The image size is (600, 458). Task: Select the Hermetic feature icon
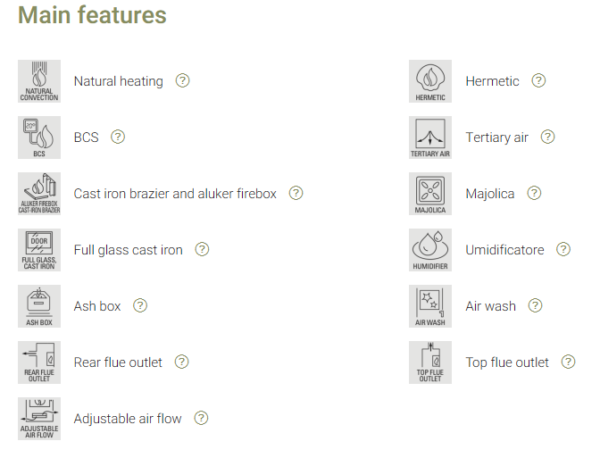[431, 81]
